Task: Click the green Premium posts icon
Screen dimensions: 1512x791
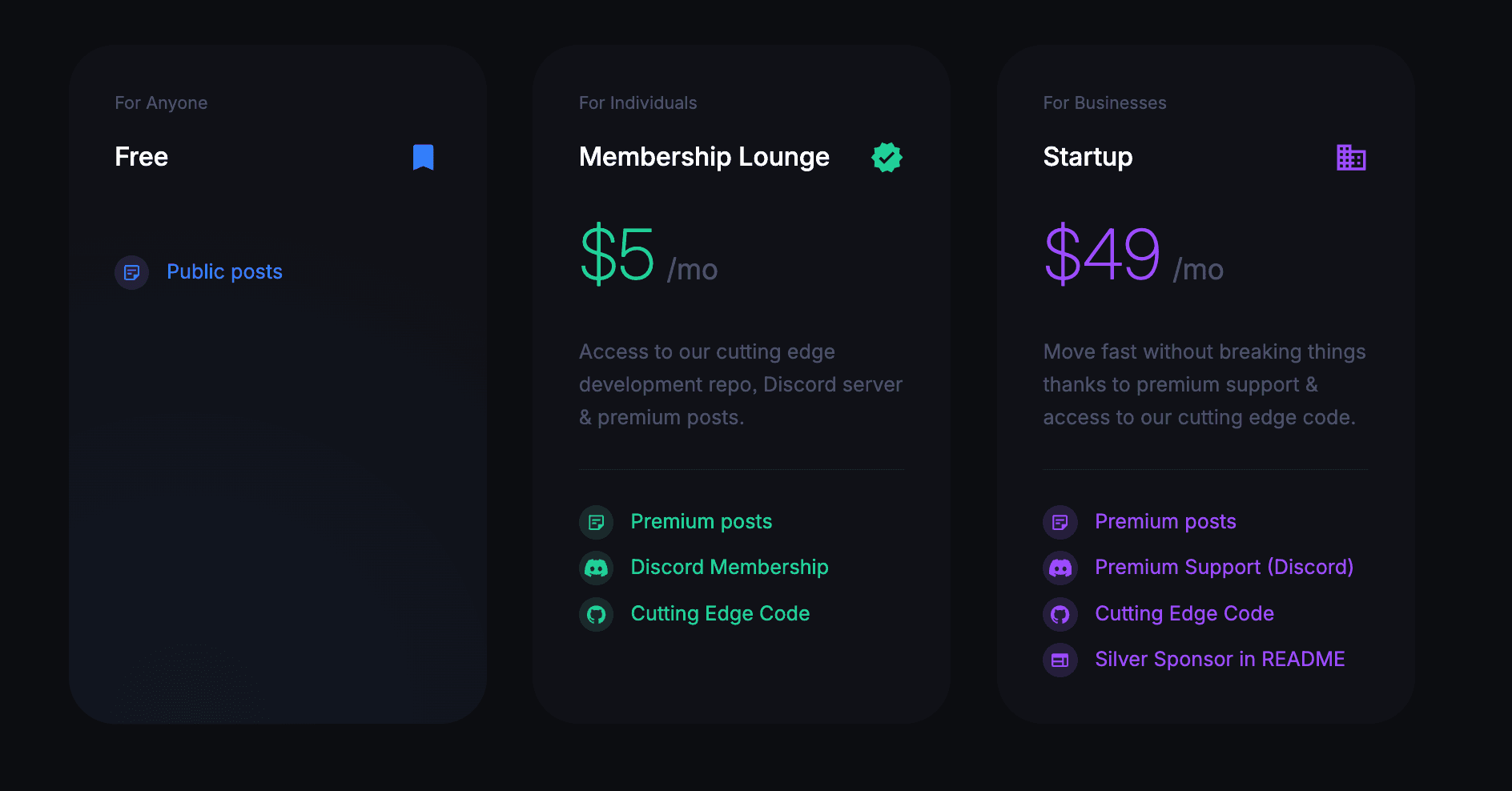Action: click(596, 523)
